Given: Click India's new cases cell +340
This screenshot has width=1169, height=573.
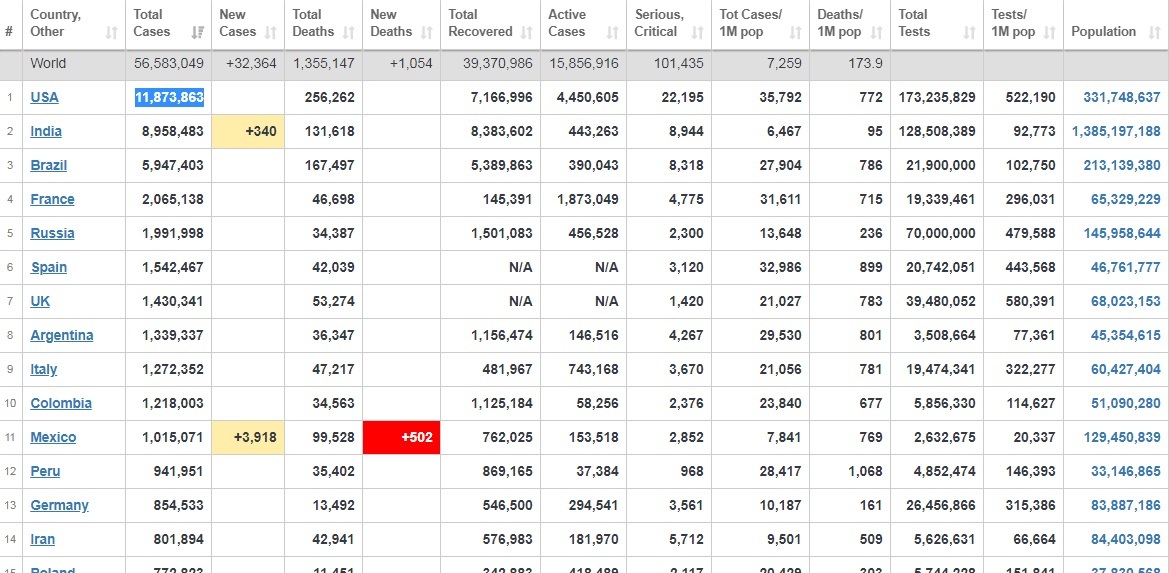Looking at the screenshot, I should (x=248, y=131).
